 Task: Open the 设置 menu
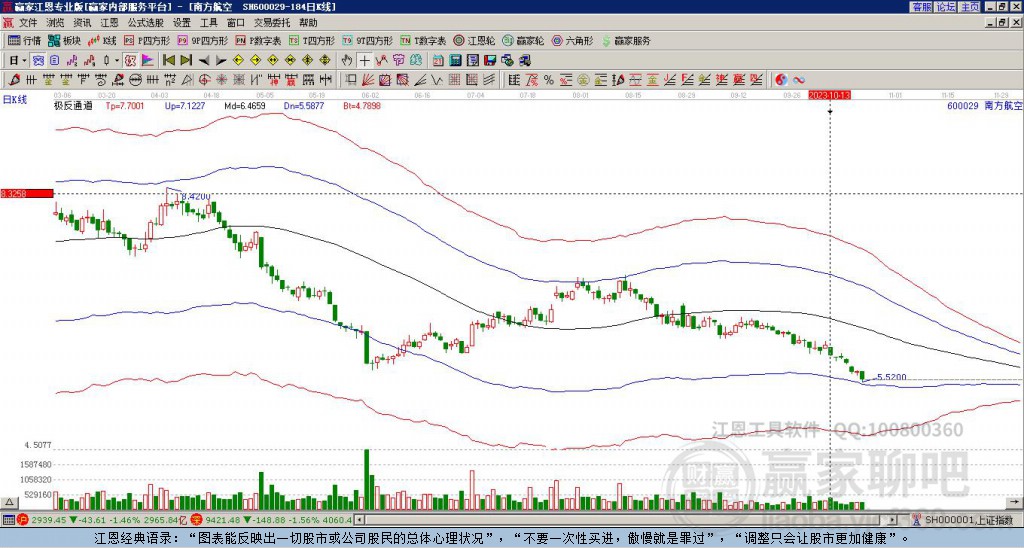tap(182, 23)
